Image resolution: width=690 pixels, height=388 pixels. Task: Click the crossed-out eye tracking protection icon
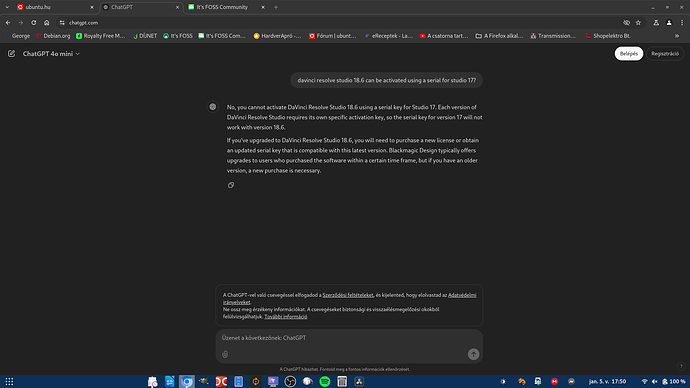point(626,22)
